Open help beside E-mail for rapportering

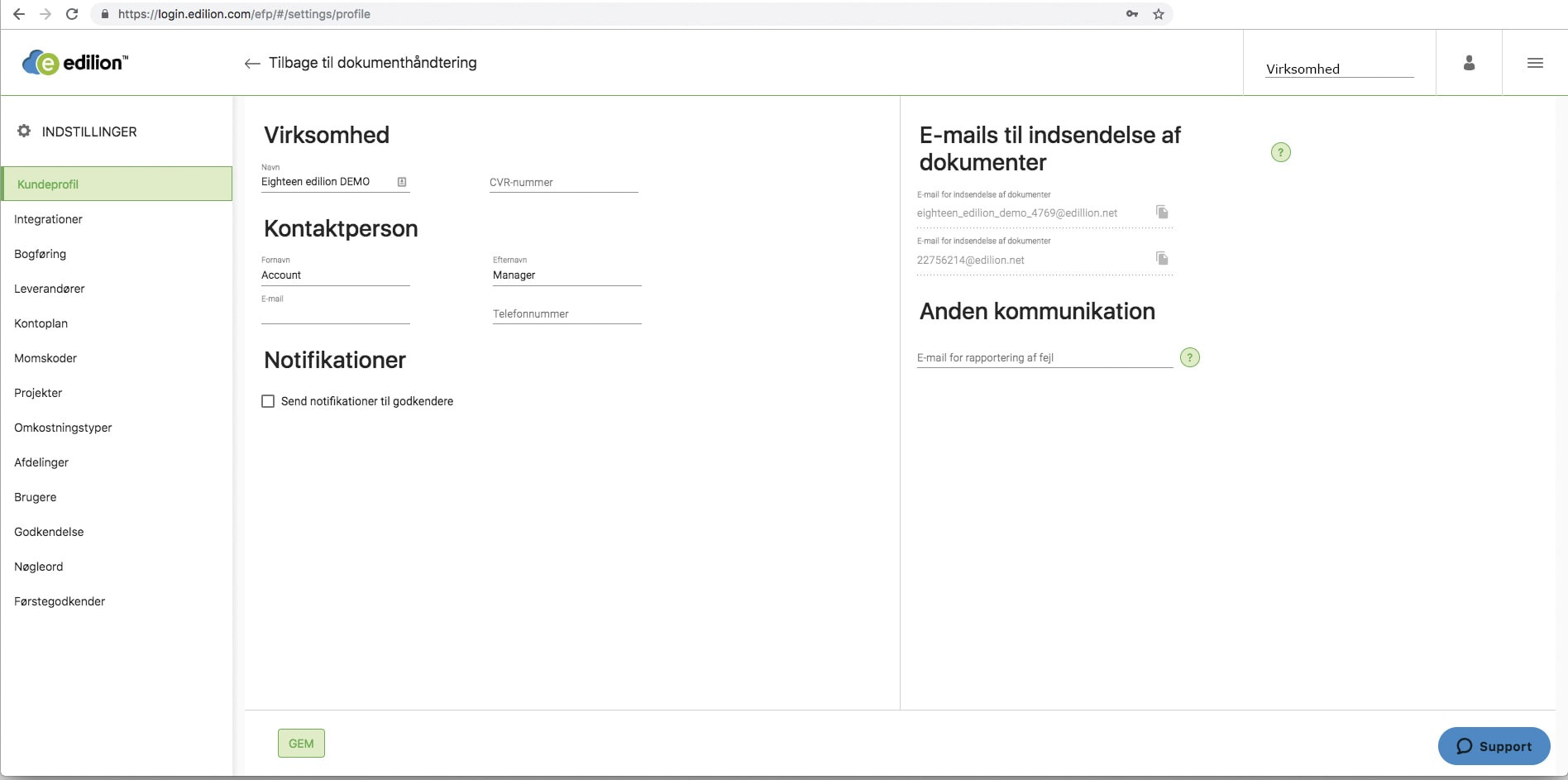1190,357
